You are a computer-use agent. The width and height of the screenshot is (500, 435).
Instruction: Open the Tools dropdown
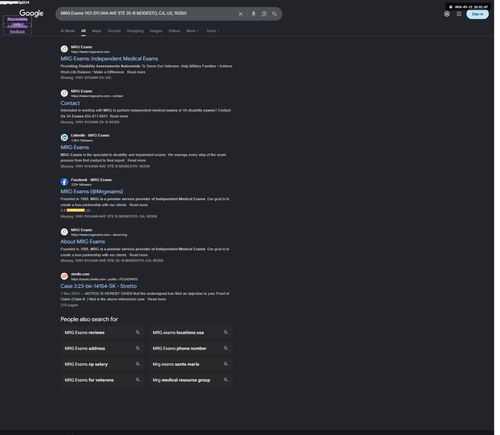[212, 31]
